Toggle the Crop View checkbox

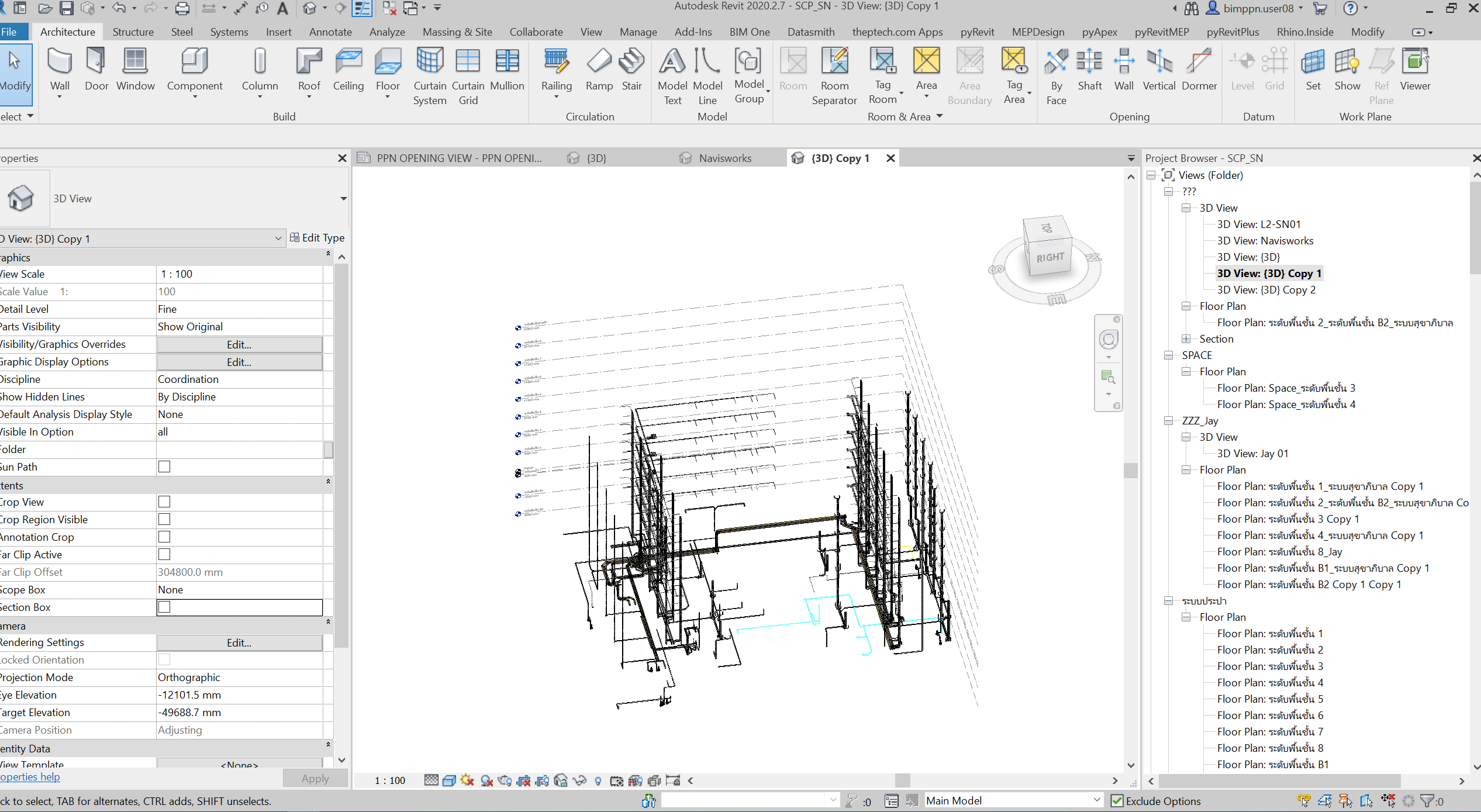click(164, 502)
